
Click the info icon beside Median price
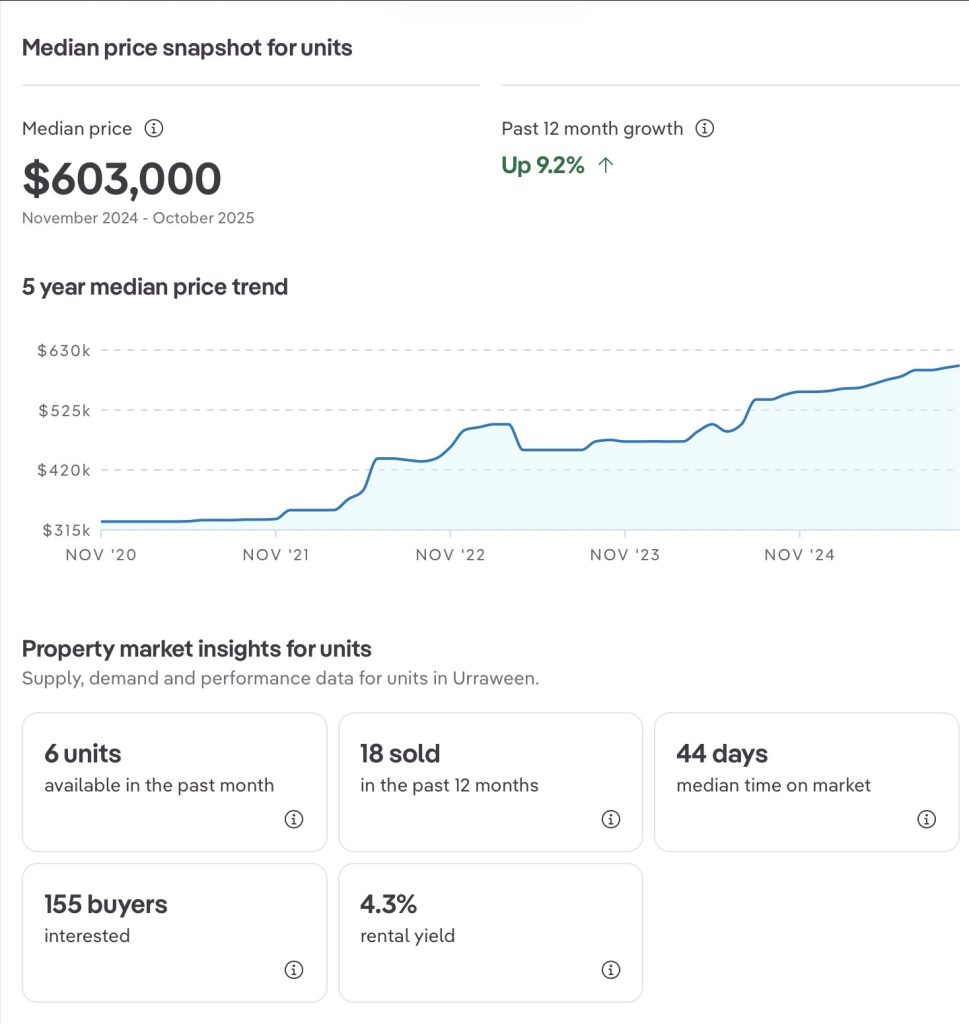[x=154, y=129]
